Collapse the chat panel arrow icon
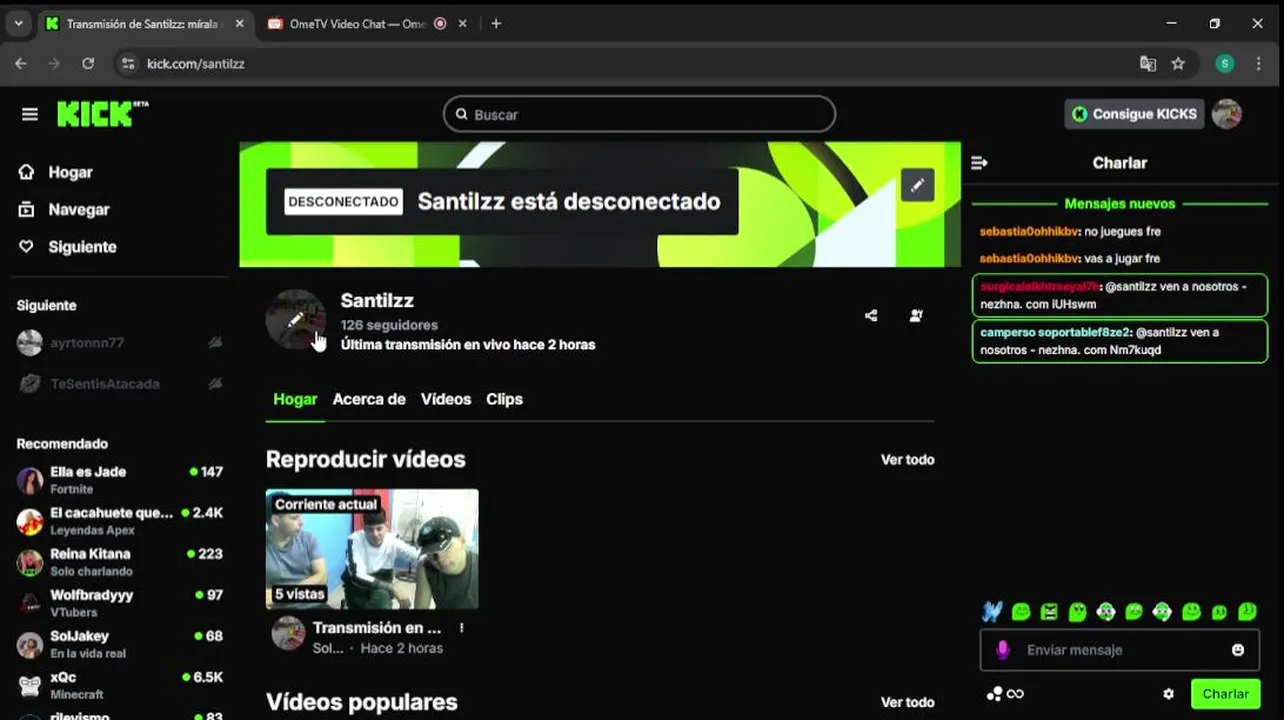 [979, 162]
